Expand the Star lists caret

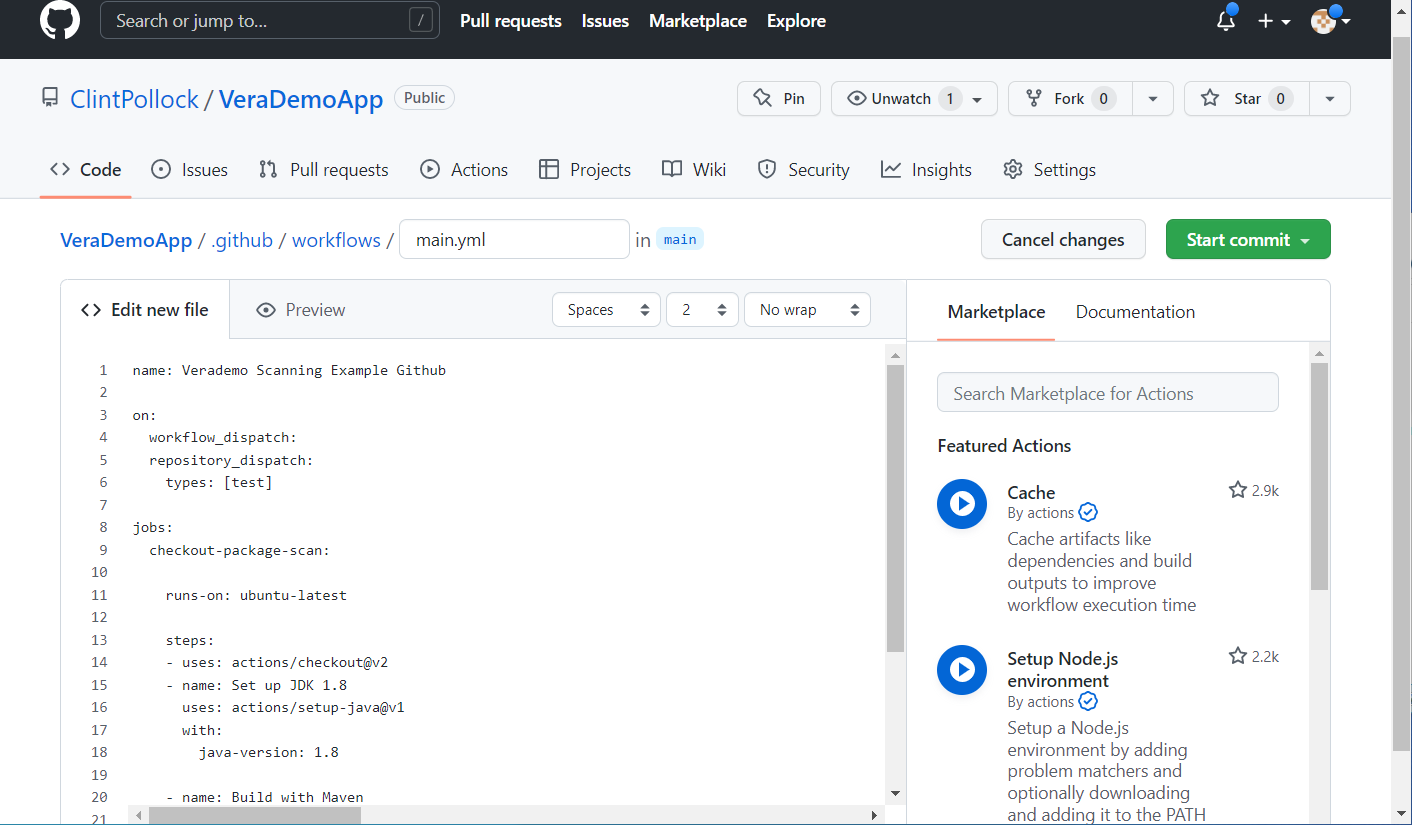1330,98
